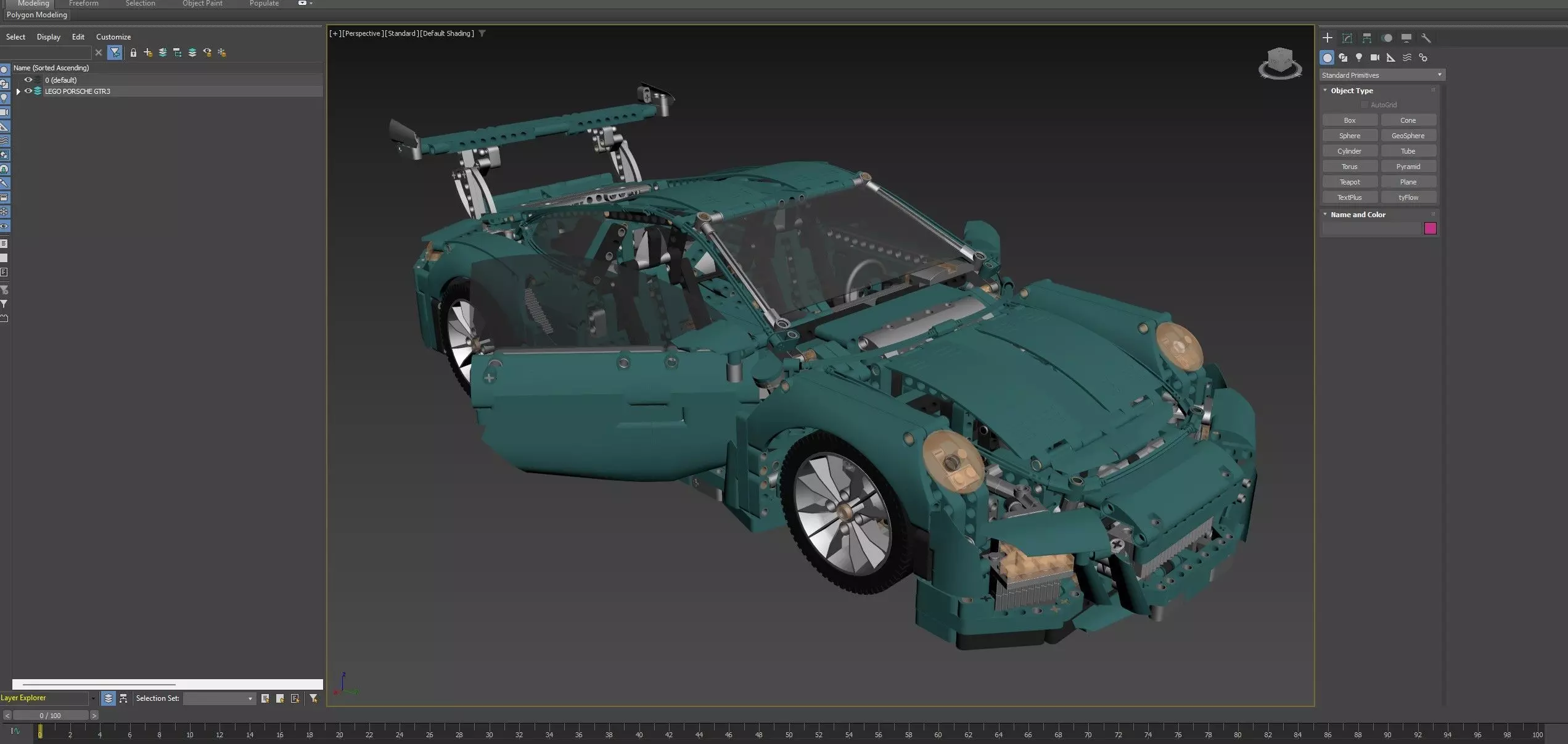Collapse the Name and Color rollout
The height and width of the screenshot is (744, 1568).
click(x=1325, y=214)
